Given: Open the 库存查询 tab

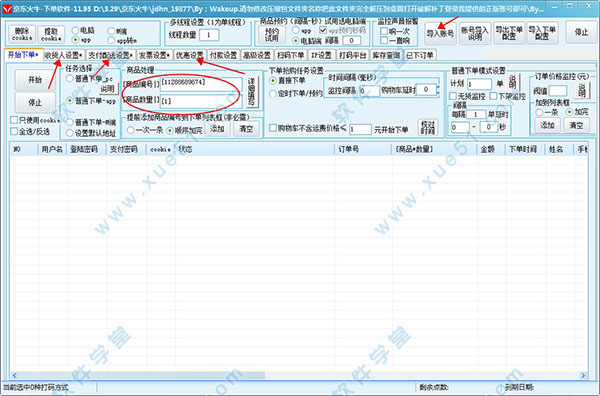Looking at the screenshot, I should [x=386, y=55].
